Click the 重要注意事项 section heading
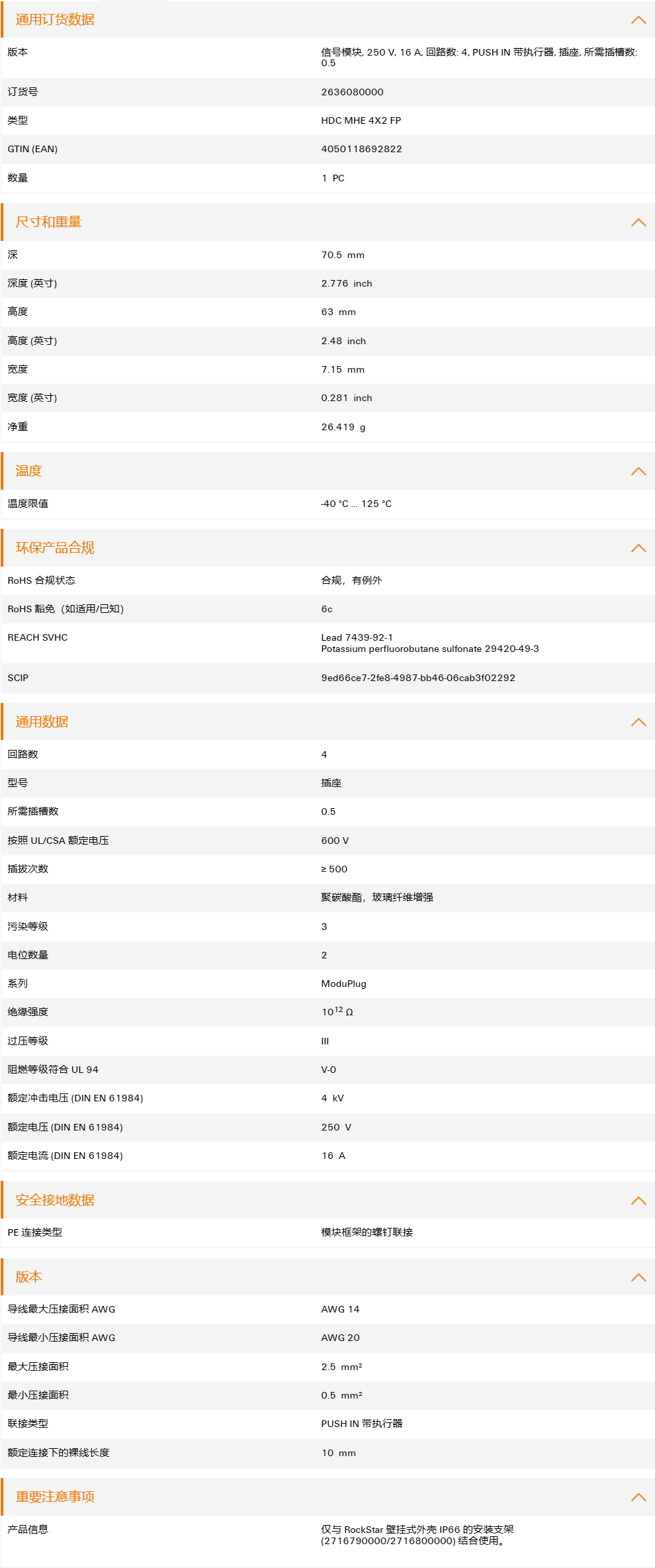Viewport: 655px width, 1568px height. click(55, 1497)
